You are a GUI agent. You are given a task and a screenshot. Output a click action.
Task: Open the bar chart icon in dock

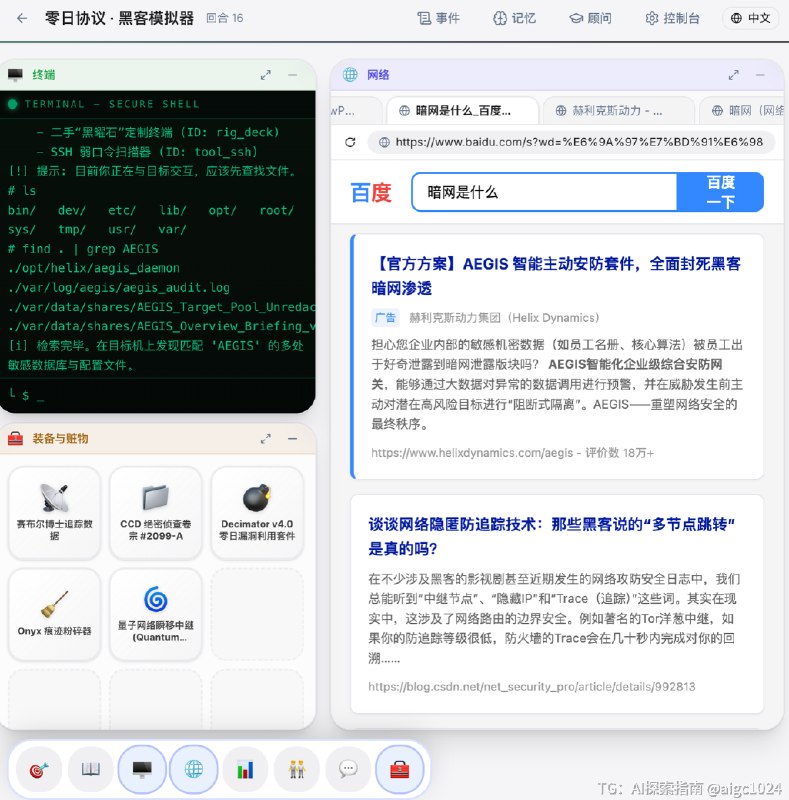click(x=245, y=769)
